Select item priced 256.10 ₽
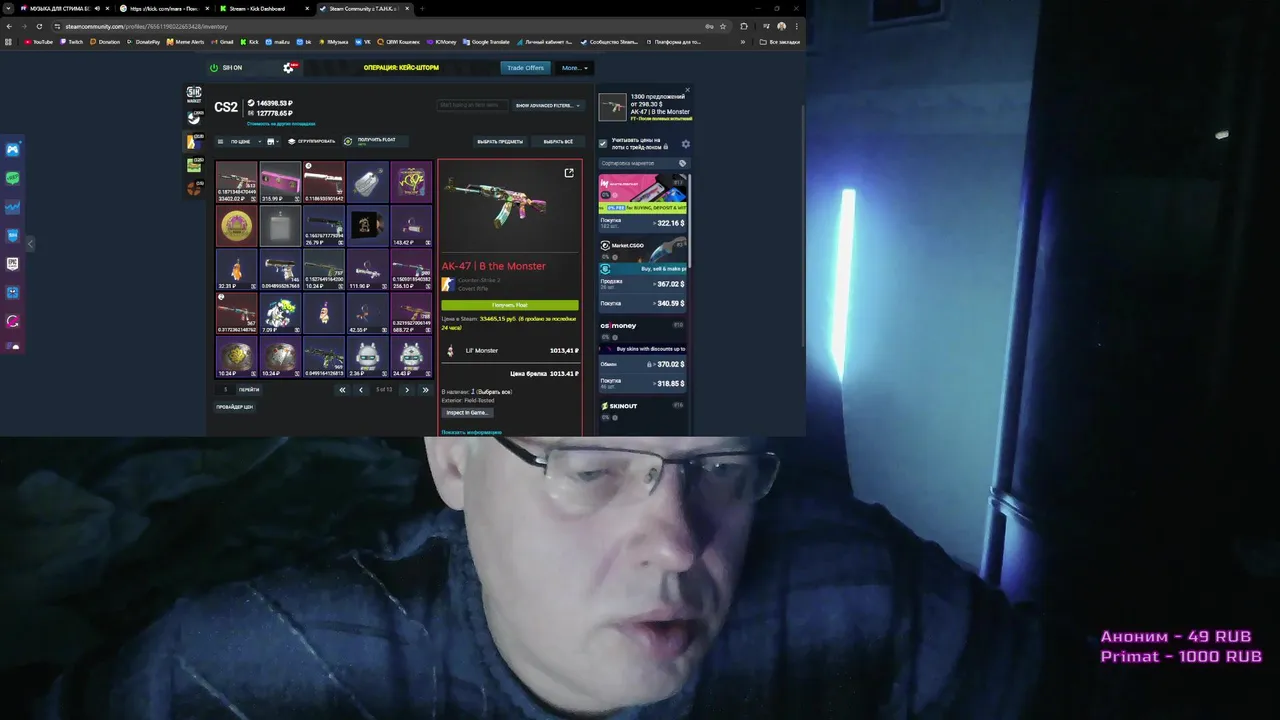The image size is (1280, 720). point(411,269)
